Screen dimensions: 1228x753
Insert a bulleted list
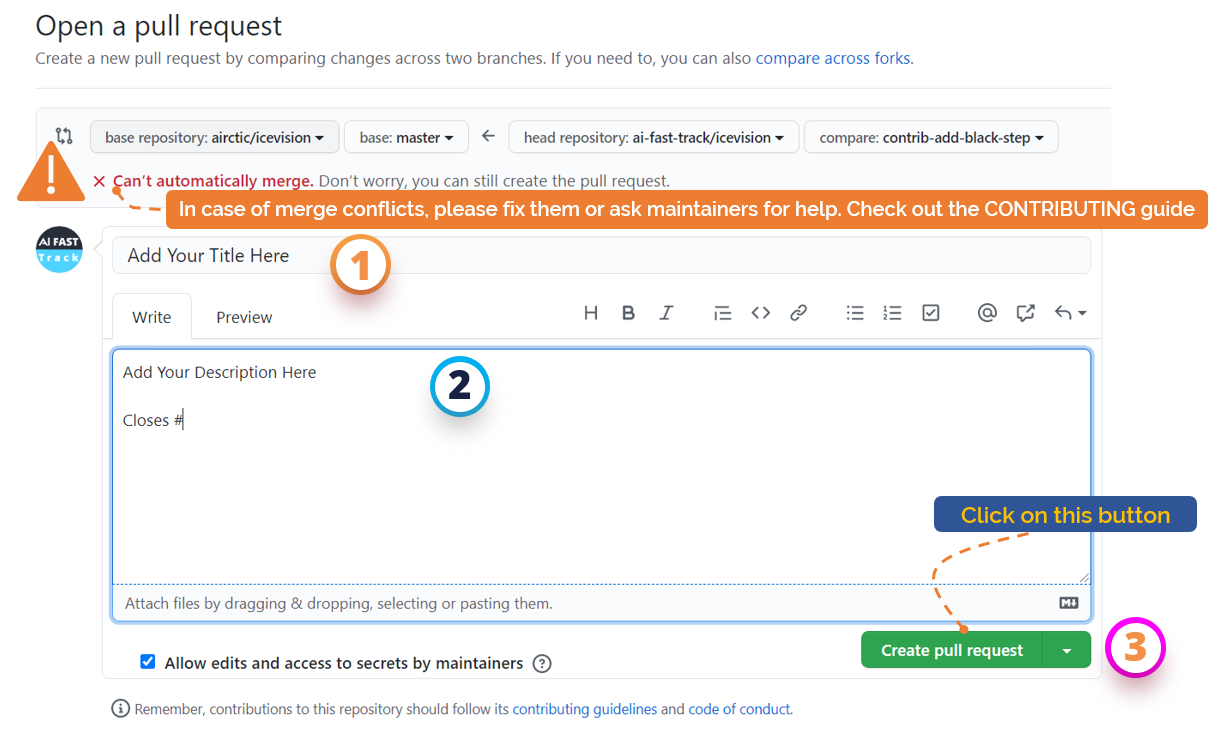(x=855, y=313)
